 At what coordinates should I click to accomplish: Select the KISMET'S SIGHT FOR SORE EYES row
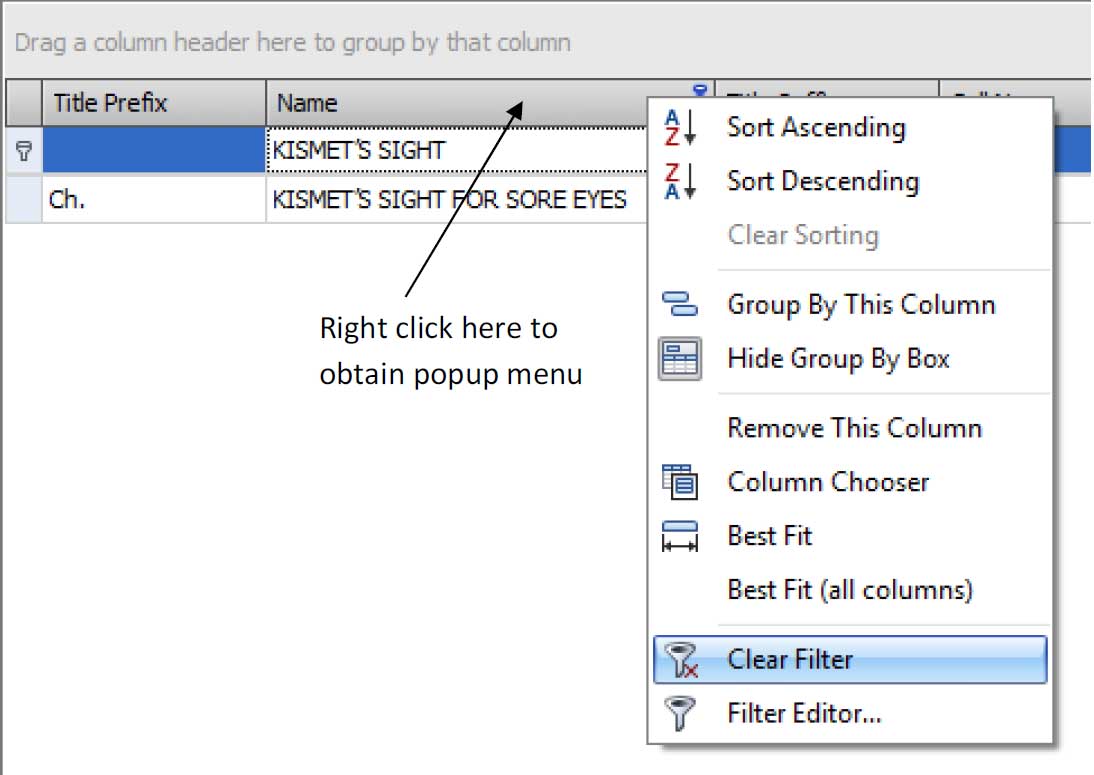(449, 200)
